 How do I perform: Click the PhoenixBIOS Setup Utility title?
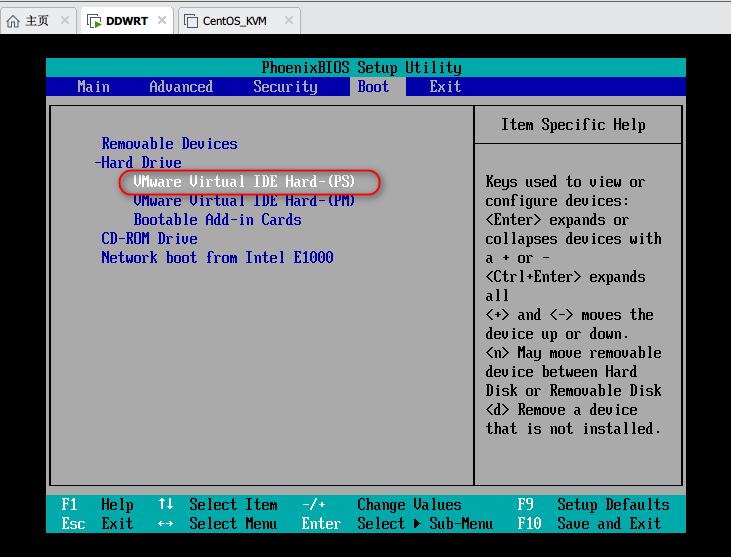point(362,68)
